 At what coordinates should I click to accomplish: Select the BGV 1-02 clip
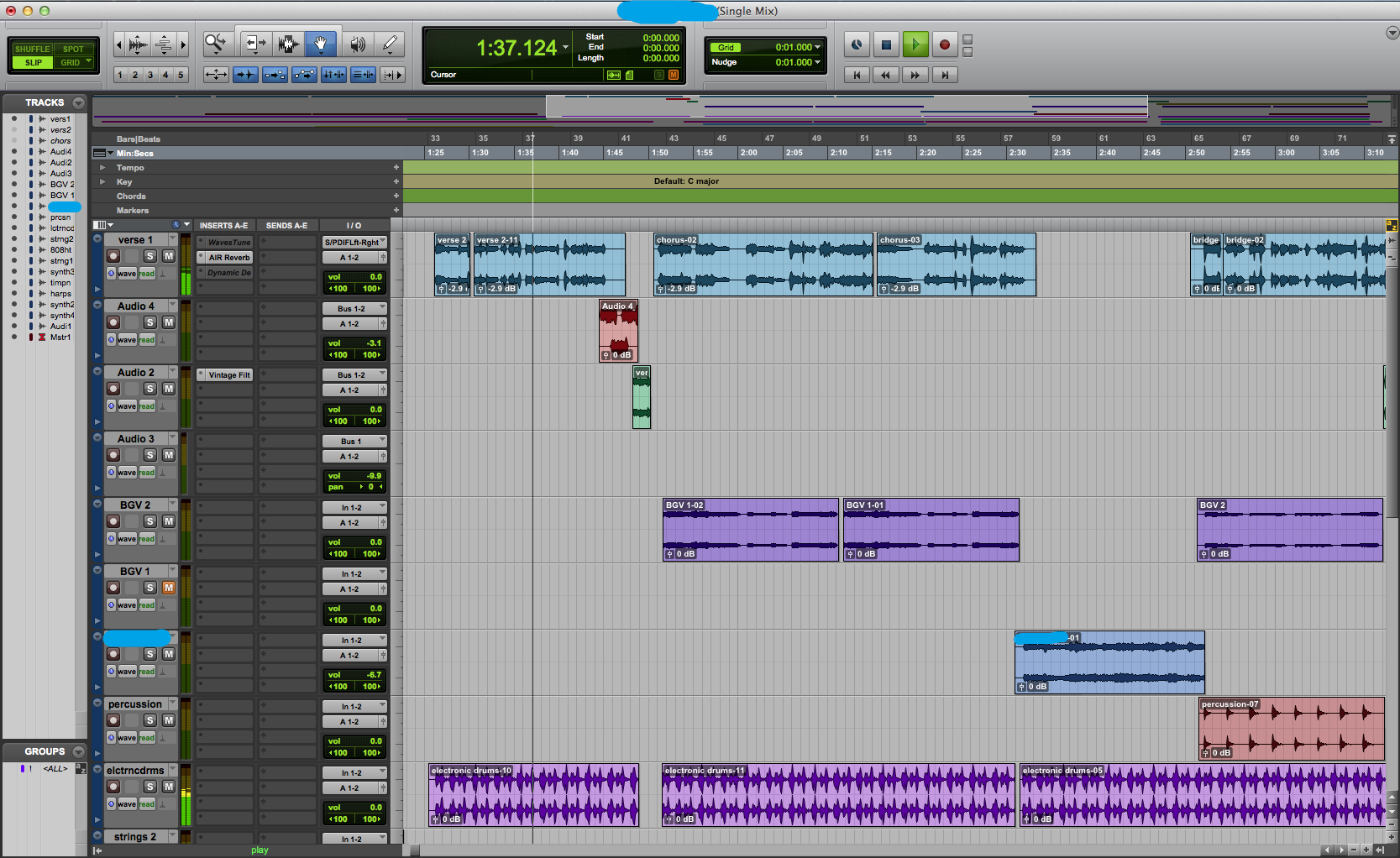coord(751,530)
